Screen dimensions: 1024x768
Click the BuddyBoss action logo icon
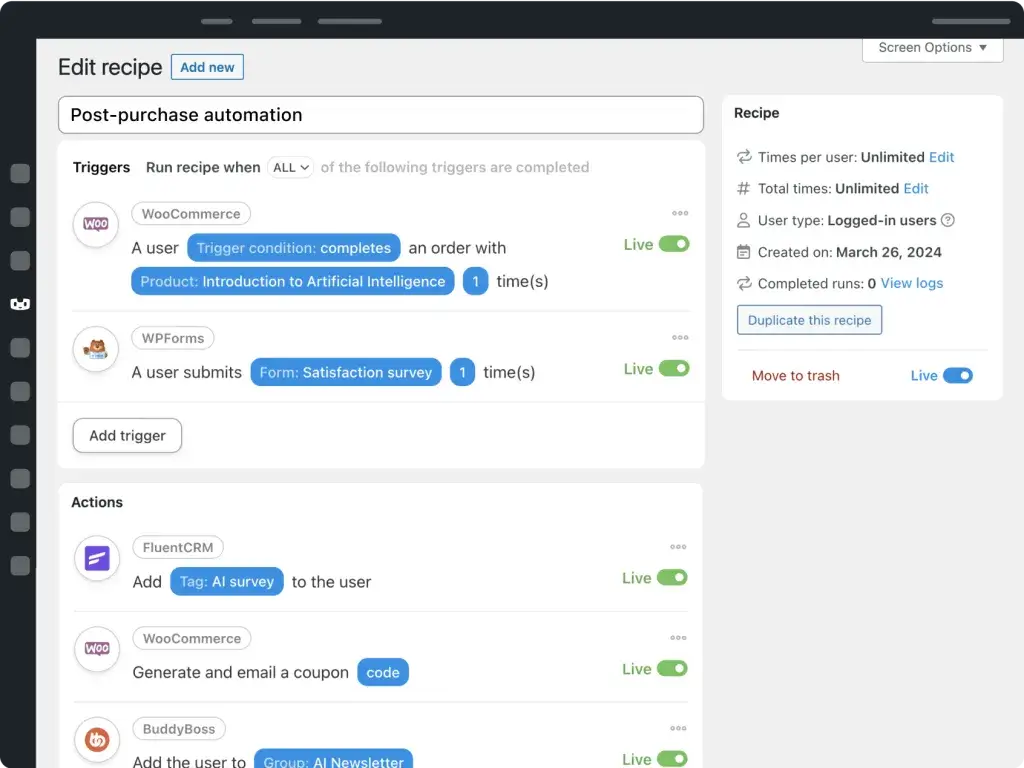point(97,739)
